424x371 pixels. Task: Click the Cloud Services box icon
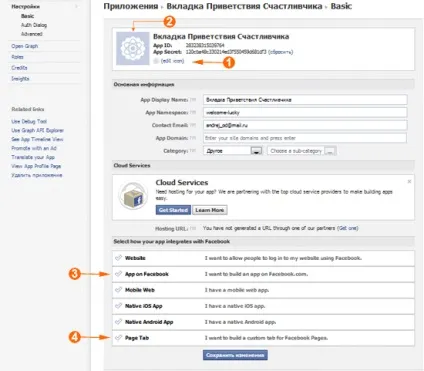coord(133,196)
